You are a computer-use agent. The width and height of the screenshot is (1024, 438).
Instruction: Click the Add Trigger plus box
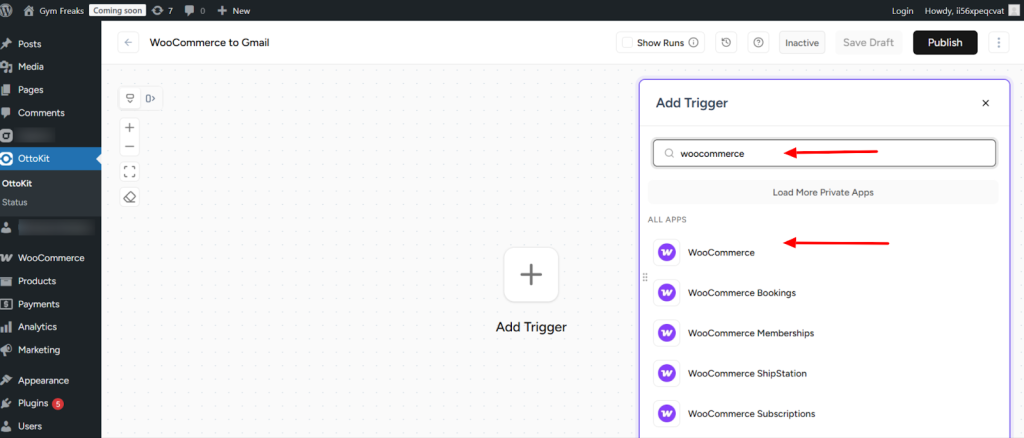[531, 275]
